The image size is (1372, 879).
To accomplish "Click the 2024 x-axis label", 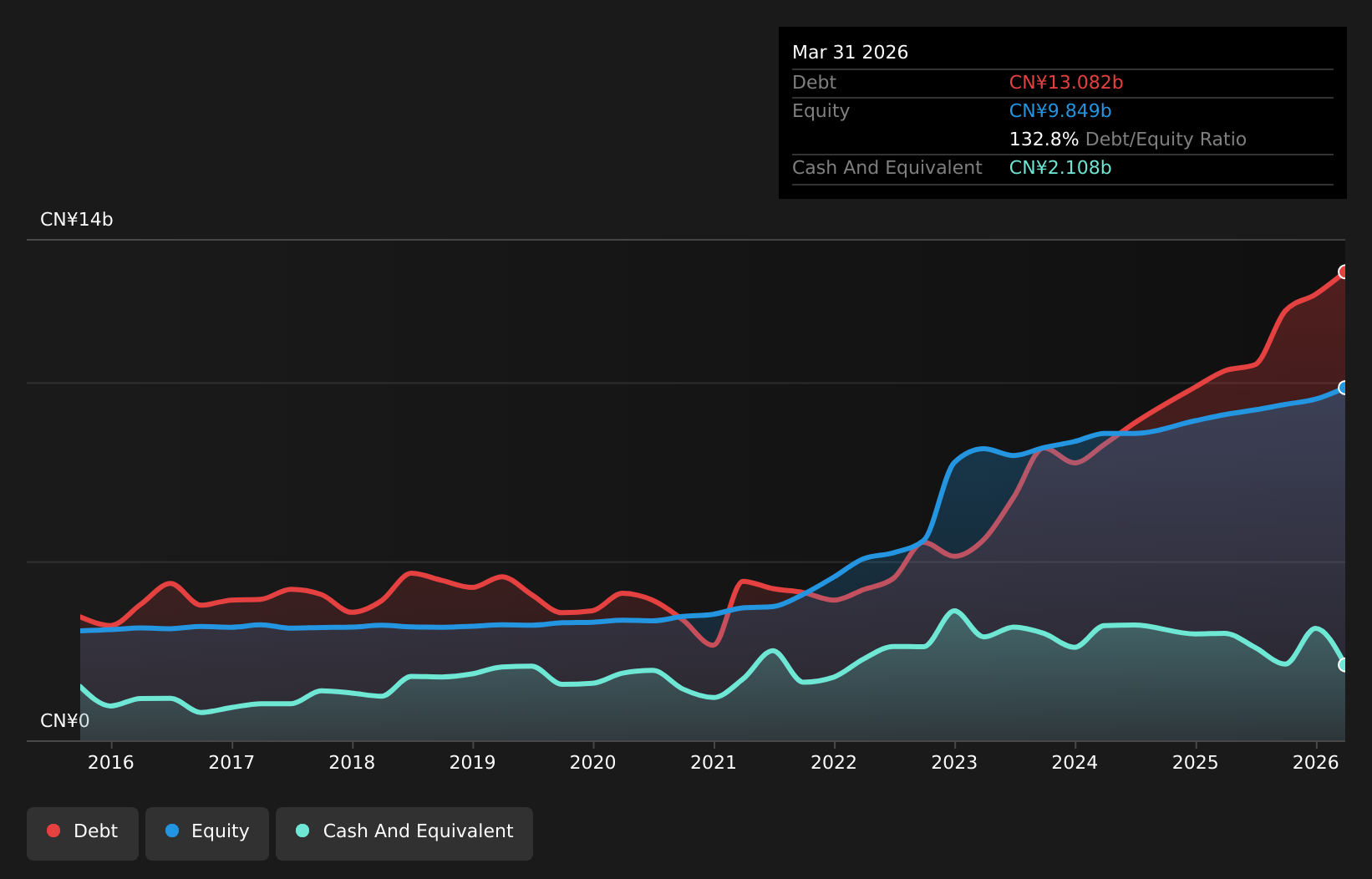I will (1075, 763).
